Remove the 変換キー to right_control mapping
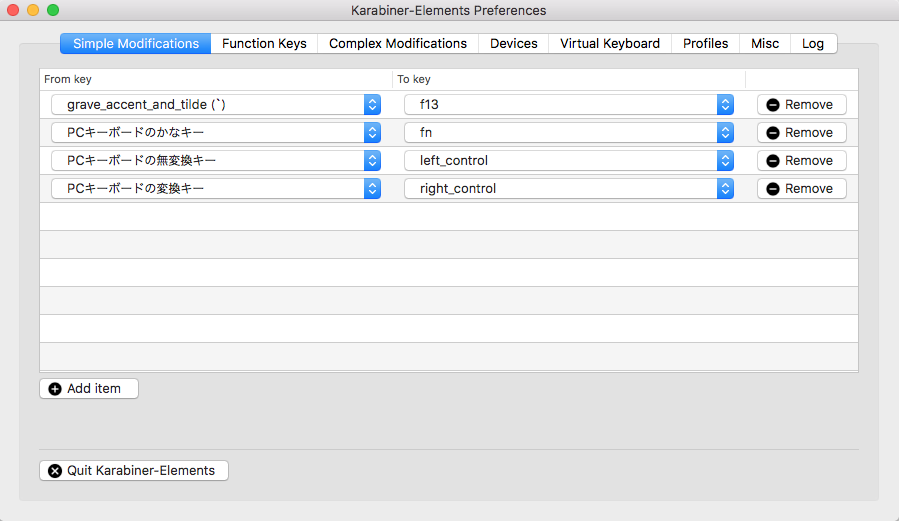This screenshot has width=899, height=521. tap(802, 189)
